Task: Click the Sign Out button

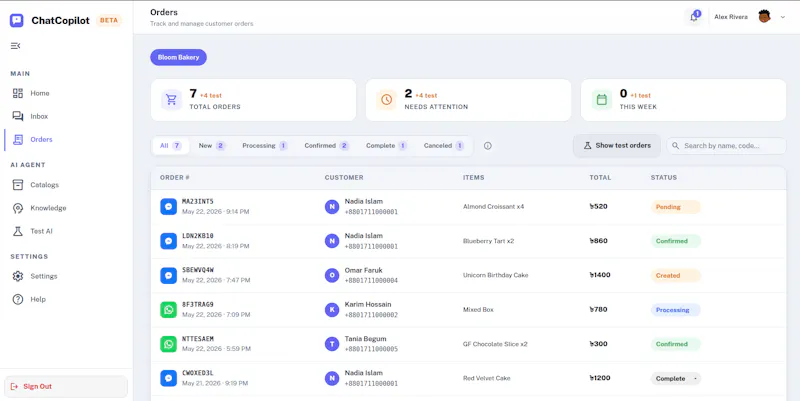Action: pyautogui.click(x=66, y=386)
